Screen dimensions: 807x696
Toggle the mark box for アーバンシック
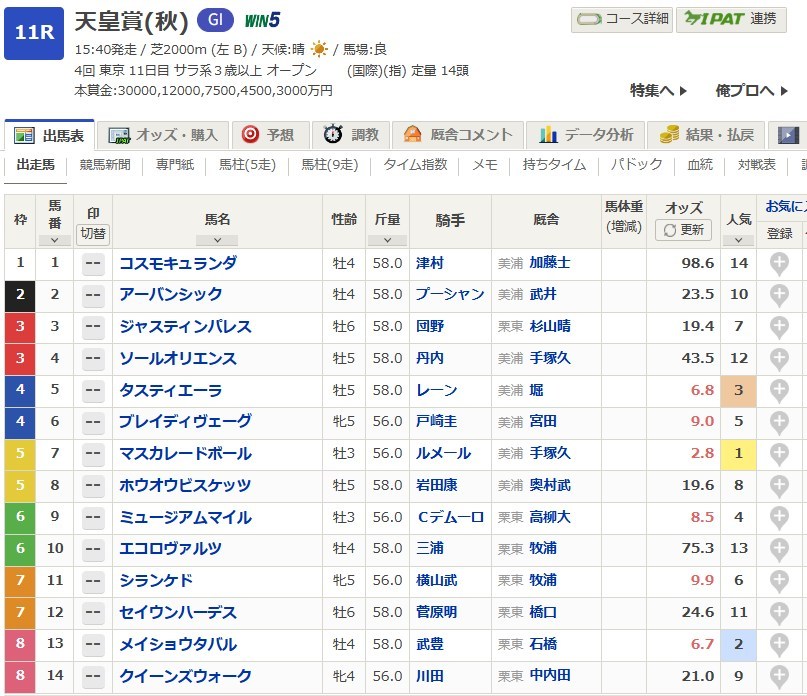[93, 295]
